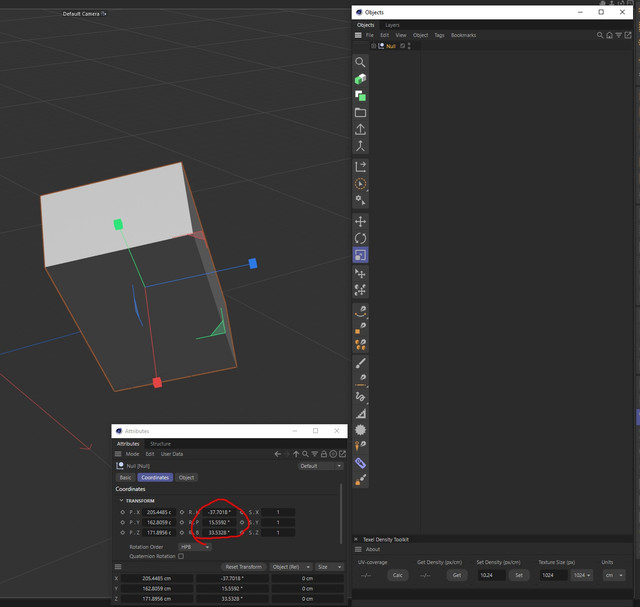Select the pen with orange square icon
The image size is (640, 607).
360,328
